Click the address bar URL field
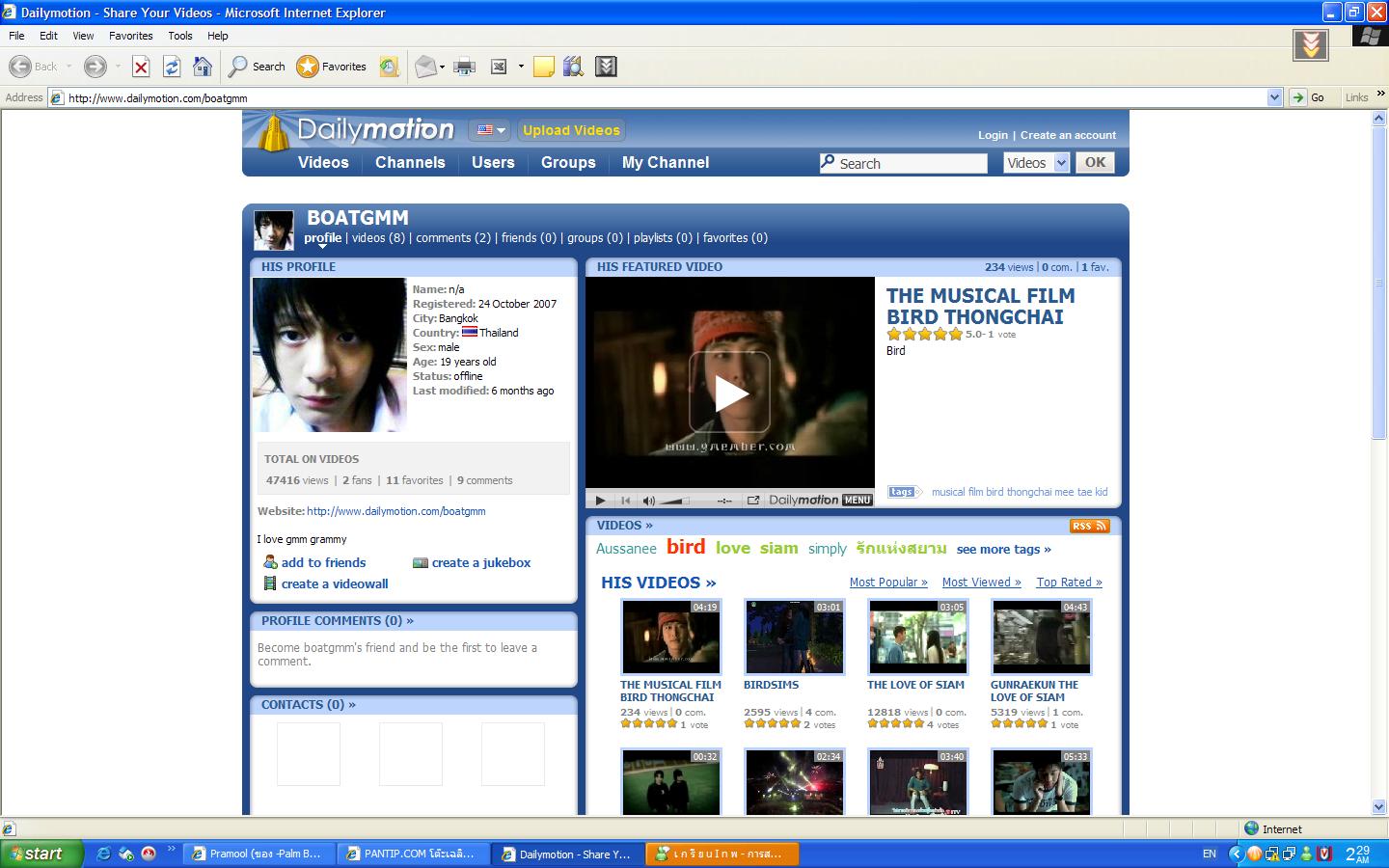This screenshot has width=1389, height=868. click(666, 97)
